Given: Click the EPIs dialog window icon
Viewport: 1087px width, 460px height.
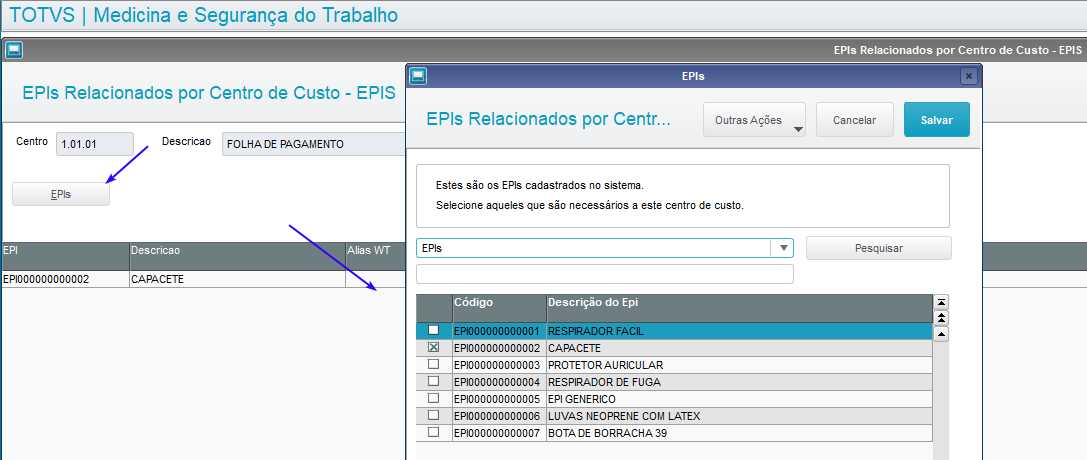Looking at the screenshot, I should tap(418, 76).
